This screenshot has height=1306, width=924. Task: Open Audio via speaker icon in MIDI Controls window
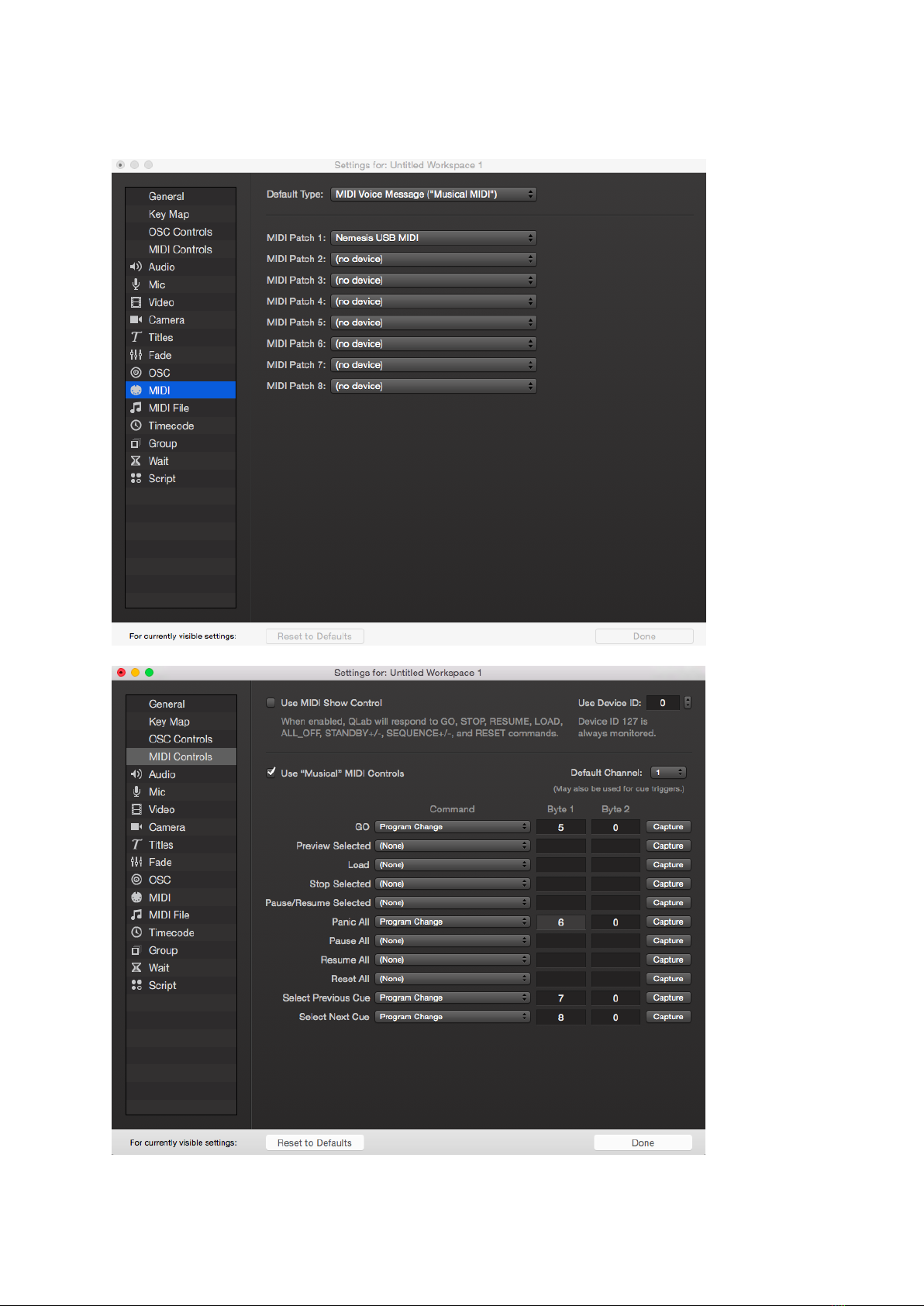tap(136, 774)
